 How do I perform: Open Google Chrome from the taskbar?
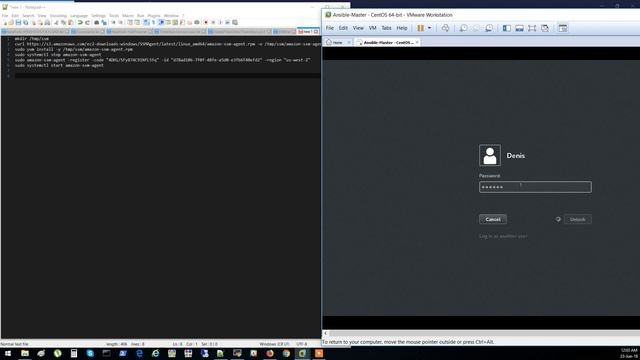click(286, 353)
